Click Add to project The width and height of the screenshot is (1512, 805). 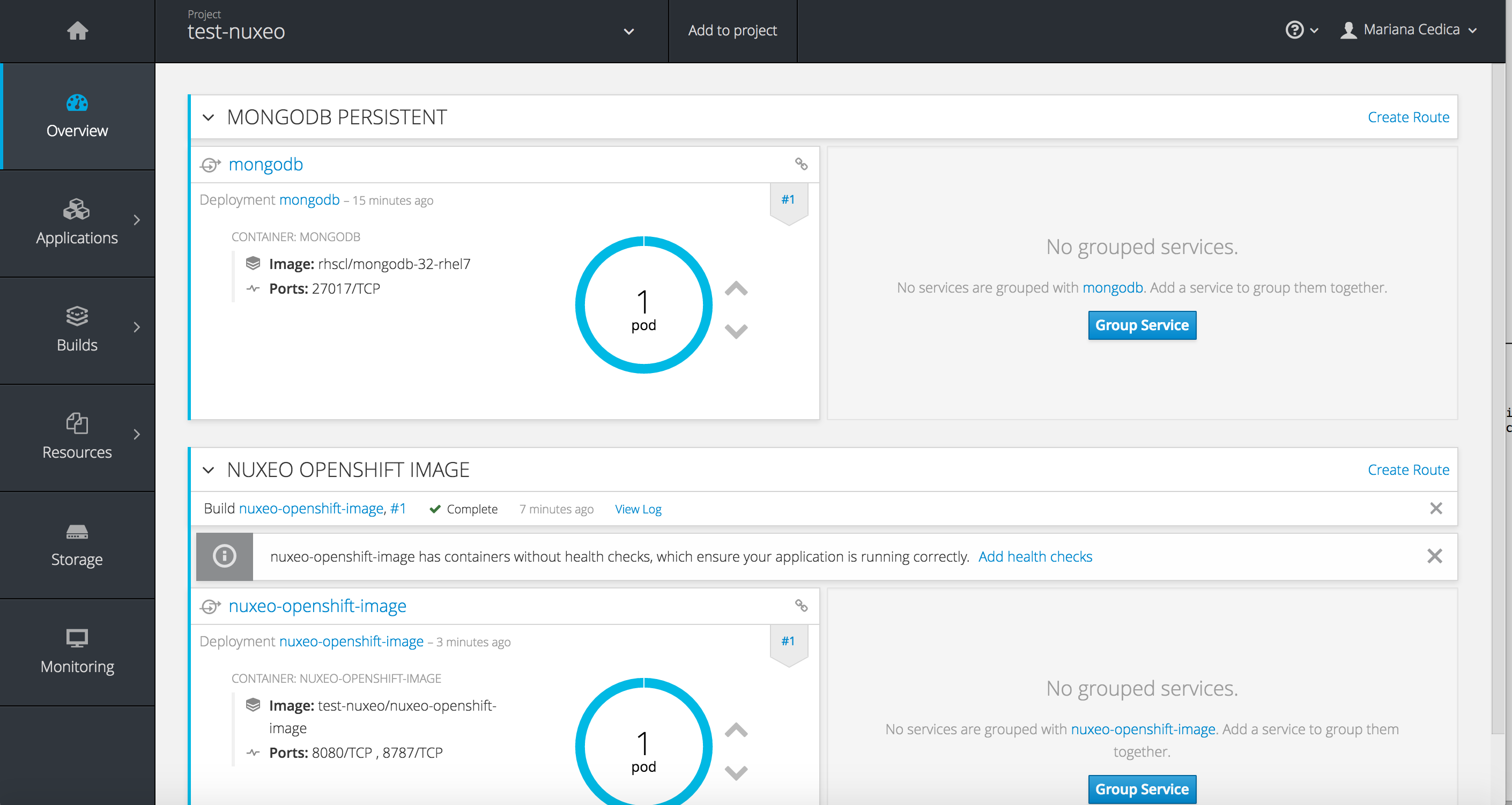732,31
